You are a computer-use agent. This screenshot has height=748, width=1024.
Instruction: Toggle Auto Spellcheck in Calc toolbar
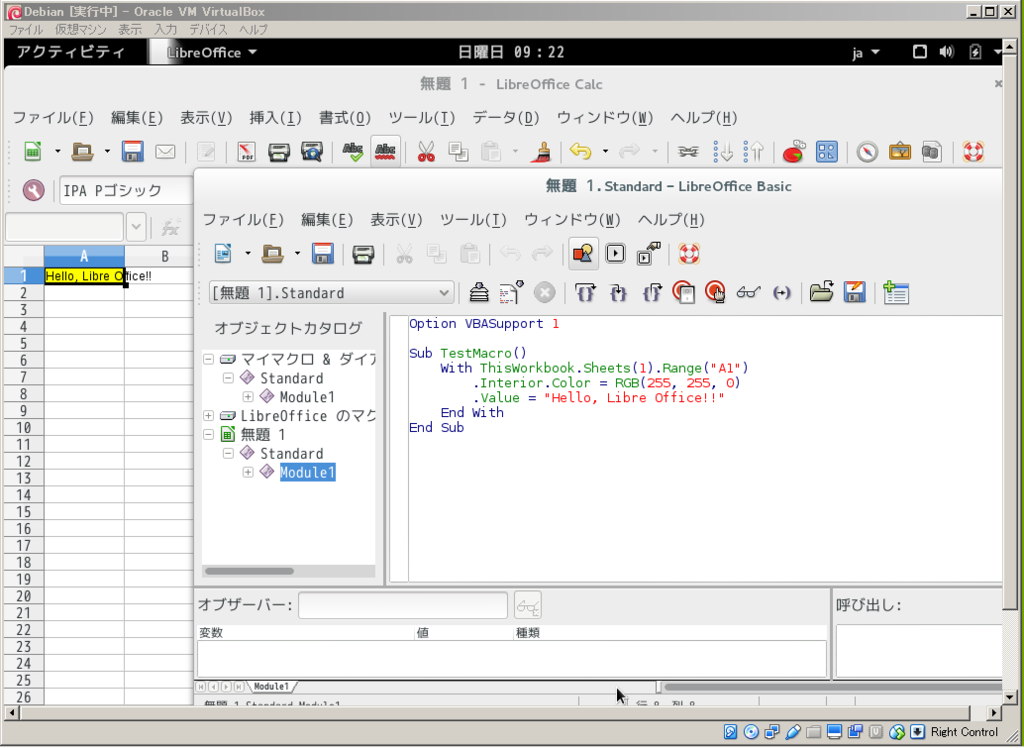point(385,152)
